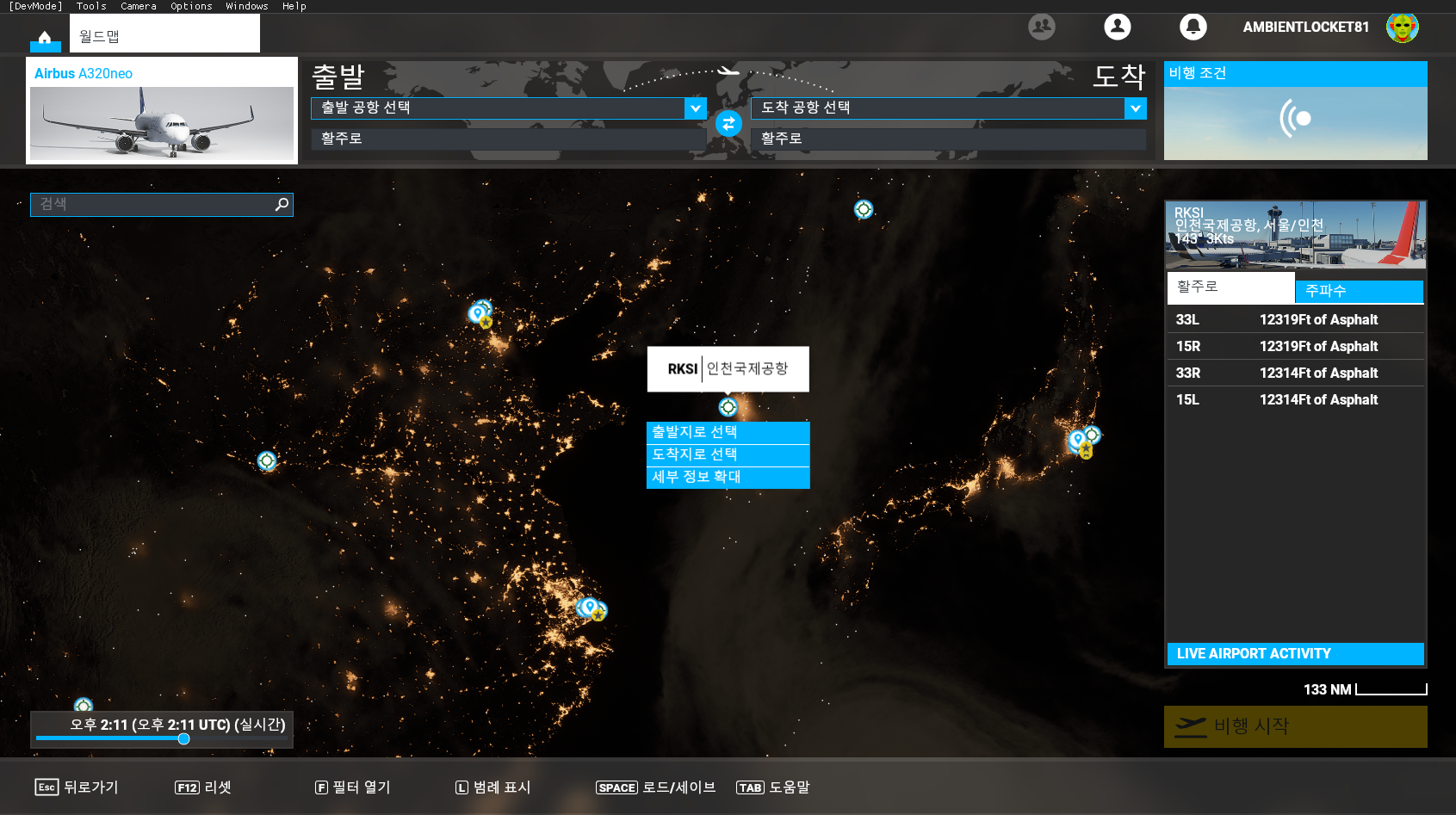Open the 출발 공항 선택 field
This screenshot has width=1456, height=815.
pos(509,108)
